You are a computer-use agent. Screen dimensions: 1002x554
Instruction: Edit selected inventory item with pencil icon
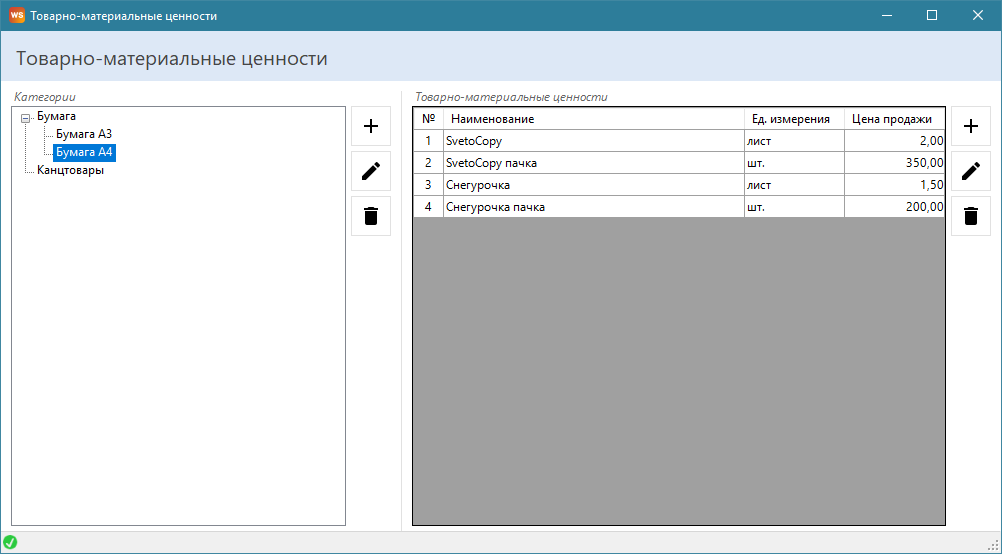(970, 171)
